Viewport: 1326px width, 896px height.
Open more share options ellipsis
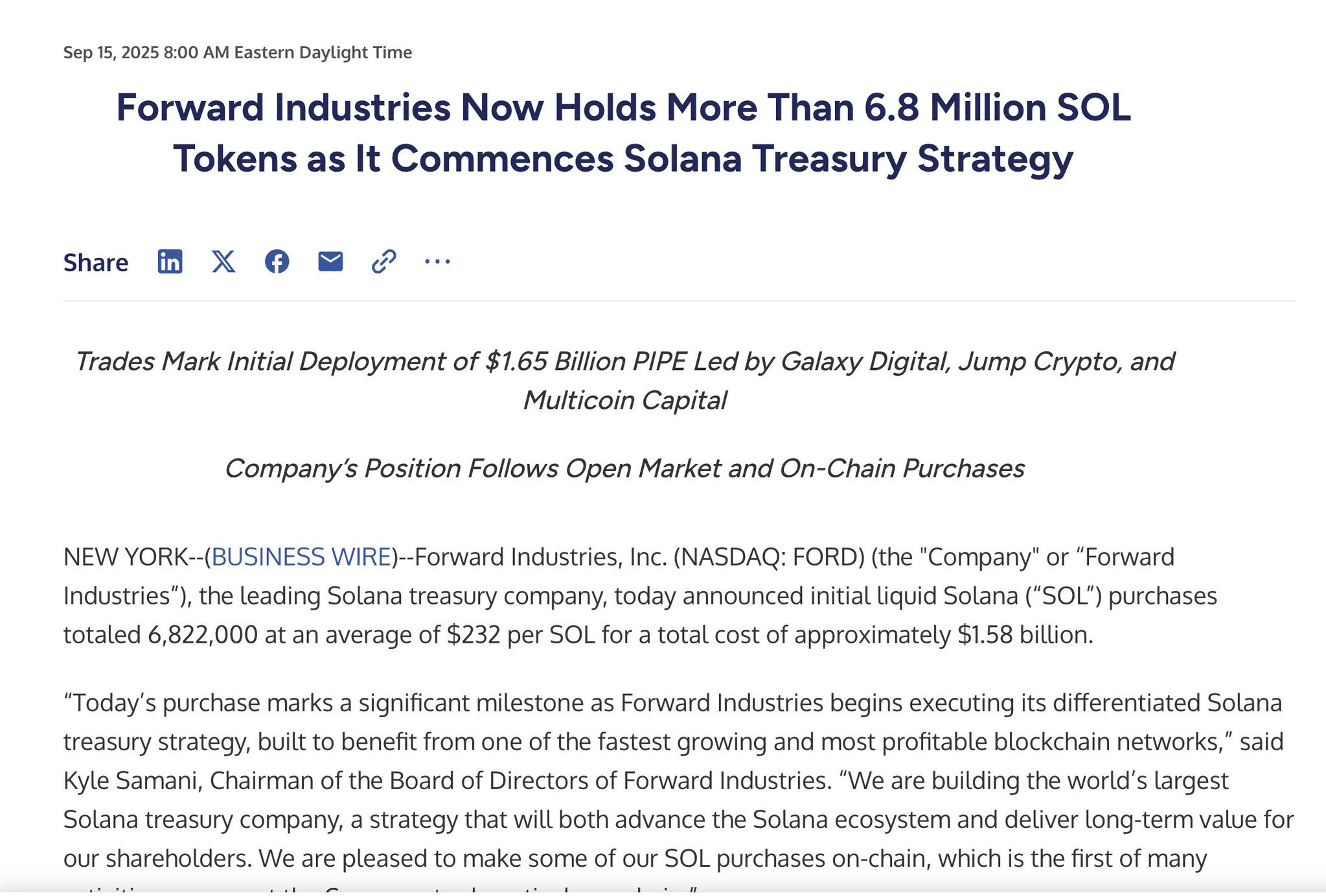[x=437, y=262]
